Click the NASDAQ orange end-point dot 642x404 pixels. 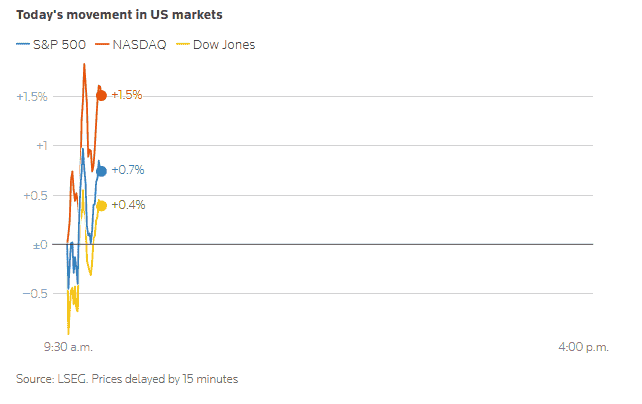101,95
